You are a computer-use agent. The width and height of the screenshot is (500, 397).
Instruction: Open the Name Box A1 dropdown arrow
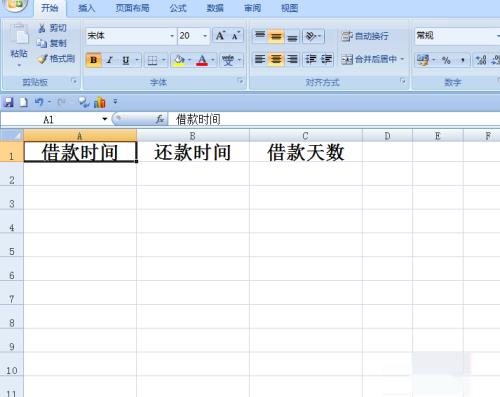(105, 119)
